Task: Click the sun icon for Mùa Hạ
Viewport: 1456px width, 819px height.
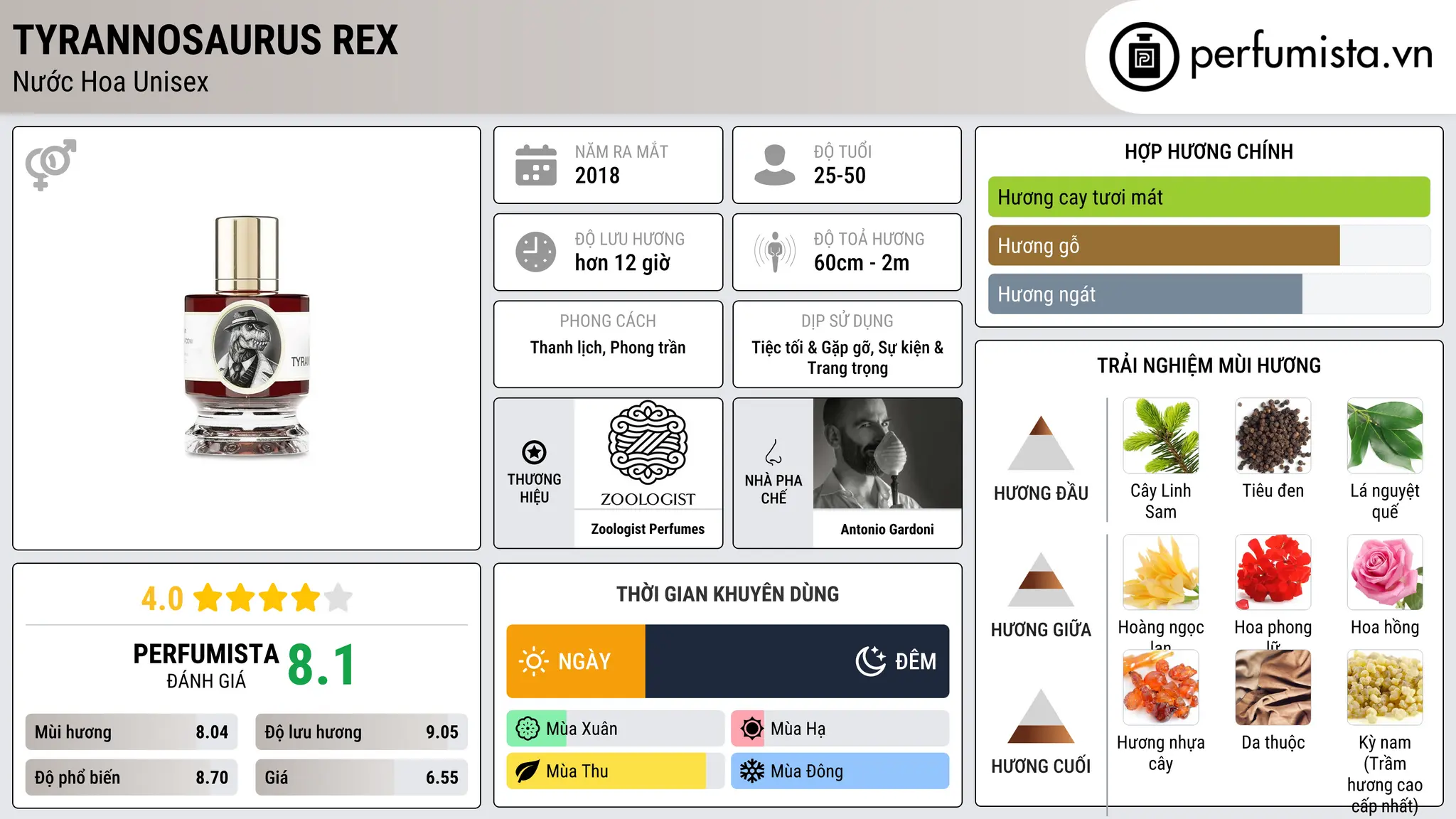Action: coord(751,729)
